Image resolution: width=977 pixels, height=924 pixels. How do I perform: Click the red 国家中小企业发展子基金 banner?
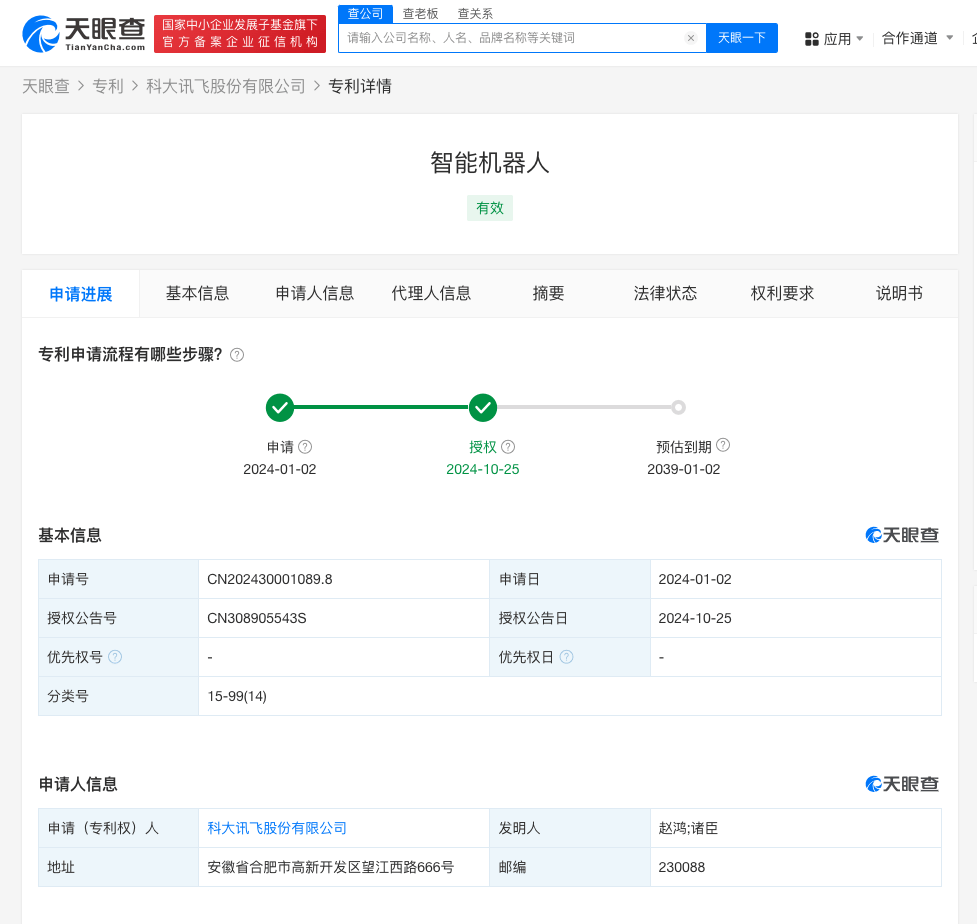(x=240, y=34)
